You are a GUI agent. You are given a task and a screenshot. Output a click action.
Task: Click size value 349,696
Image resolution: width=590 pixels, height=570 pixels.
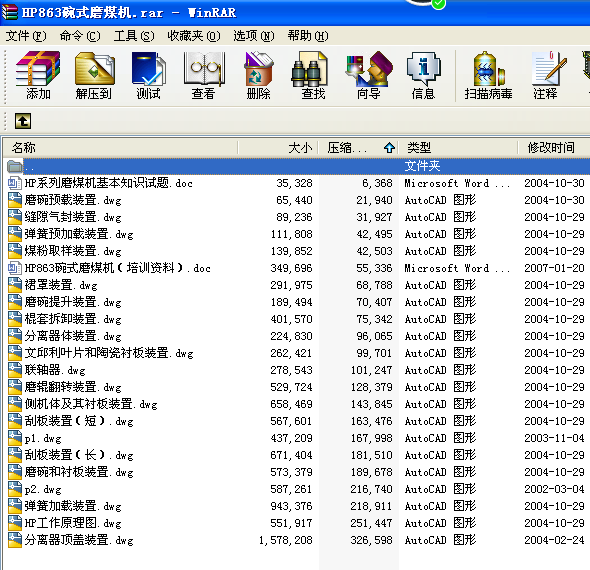pyautogui.click(x=291, y=268)
